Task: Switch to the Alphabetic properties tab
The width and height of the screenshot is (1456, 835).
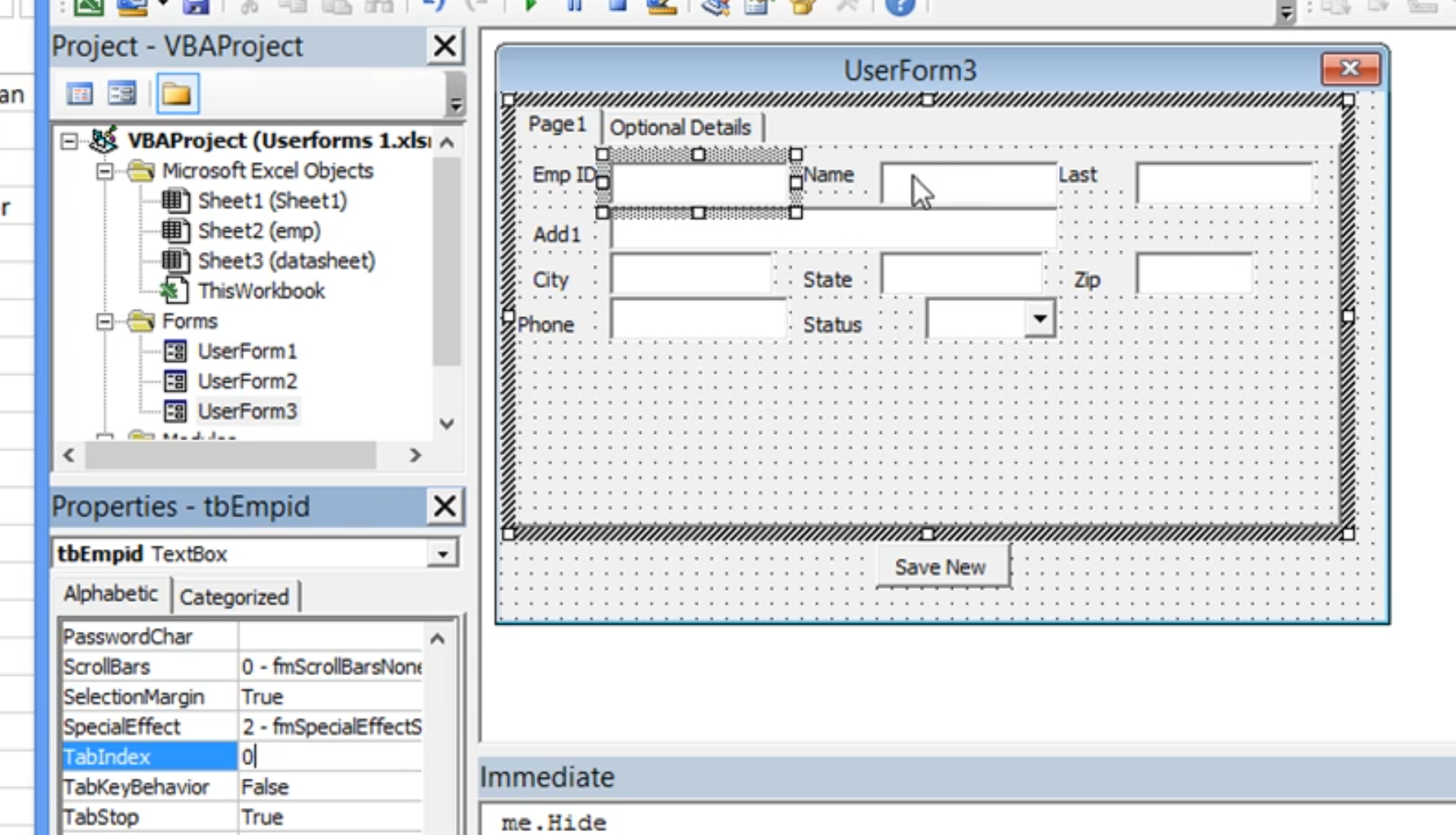Action: click(111, 594)
